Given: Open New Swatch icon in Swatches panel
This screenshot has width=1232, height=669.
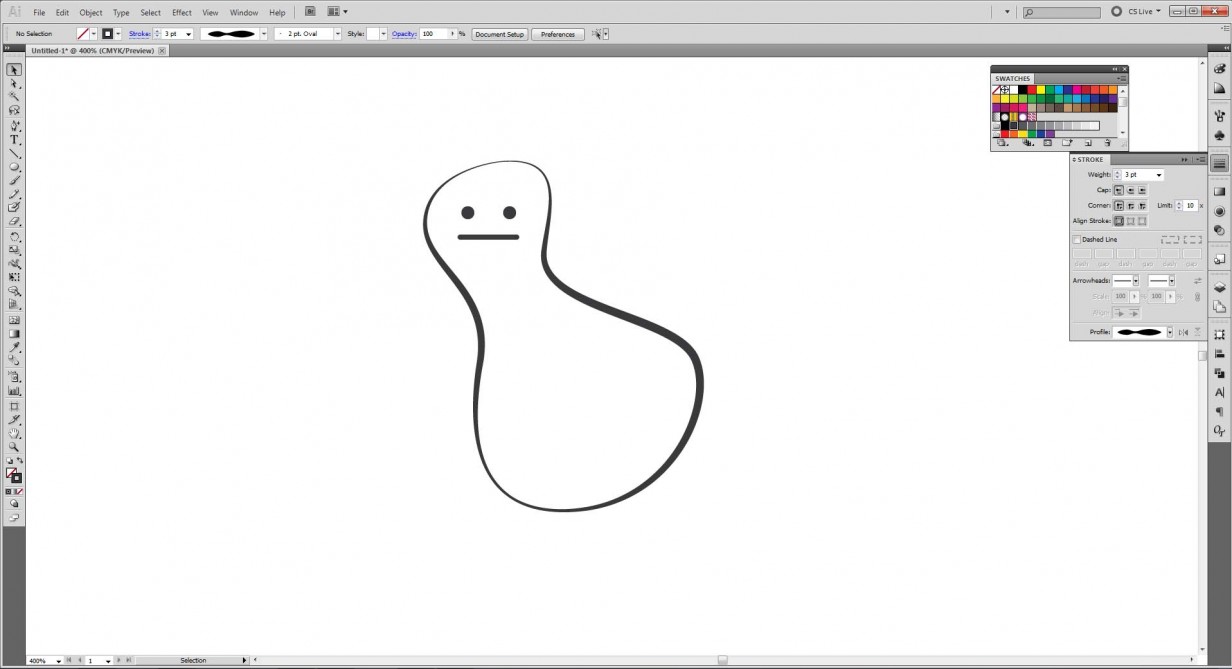Looking at the screenshot, I should 1088,143.
